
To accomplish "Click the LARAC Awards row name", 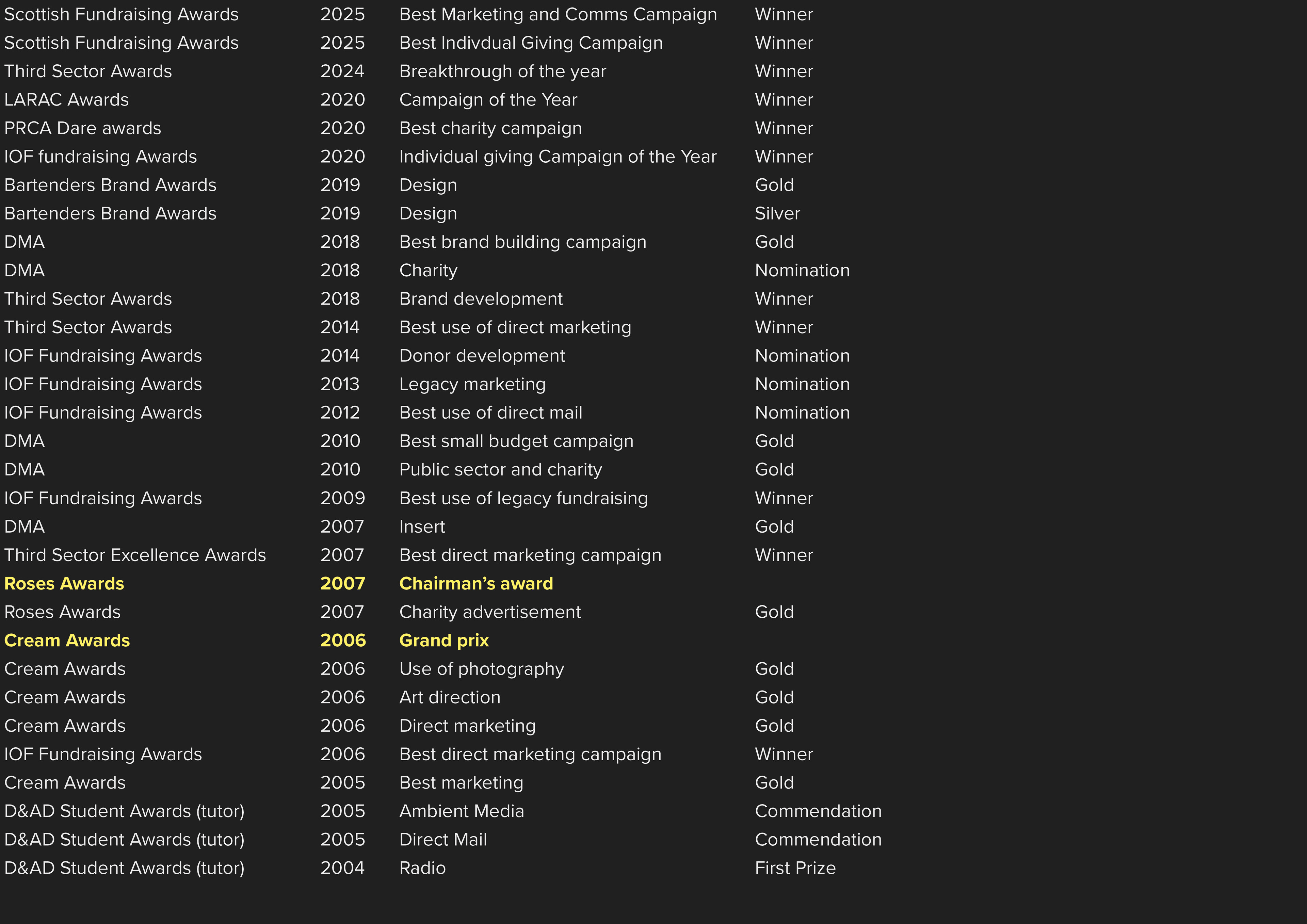I will (x=66, y=100).
